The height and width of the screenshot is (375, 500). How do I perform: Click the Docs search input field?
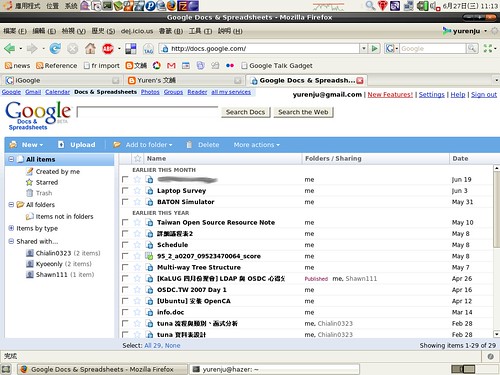coord(148,112)
